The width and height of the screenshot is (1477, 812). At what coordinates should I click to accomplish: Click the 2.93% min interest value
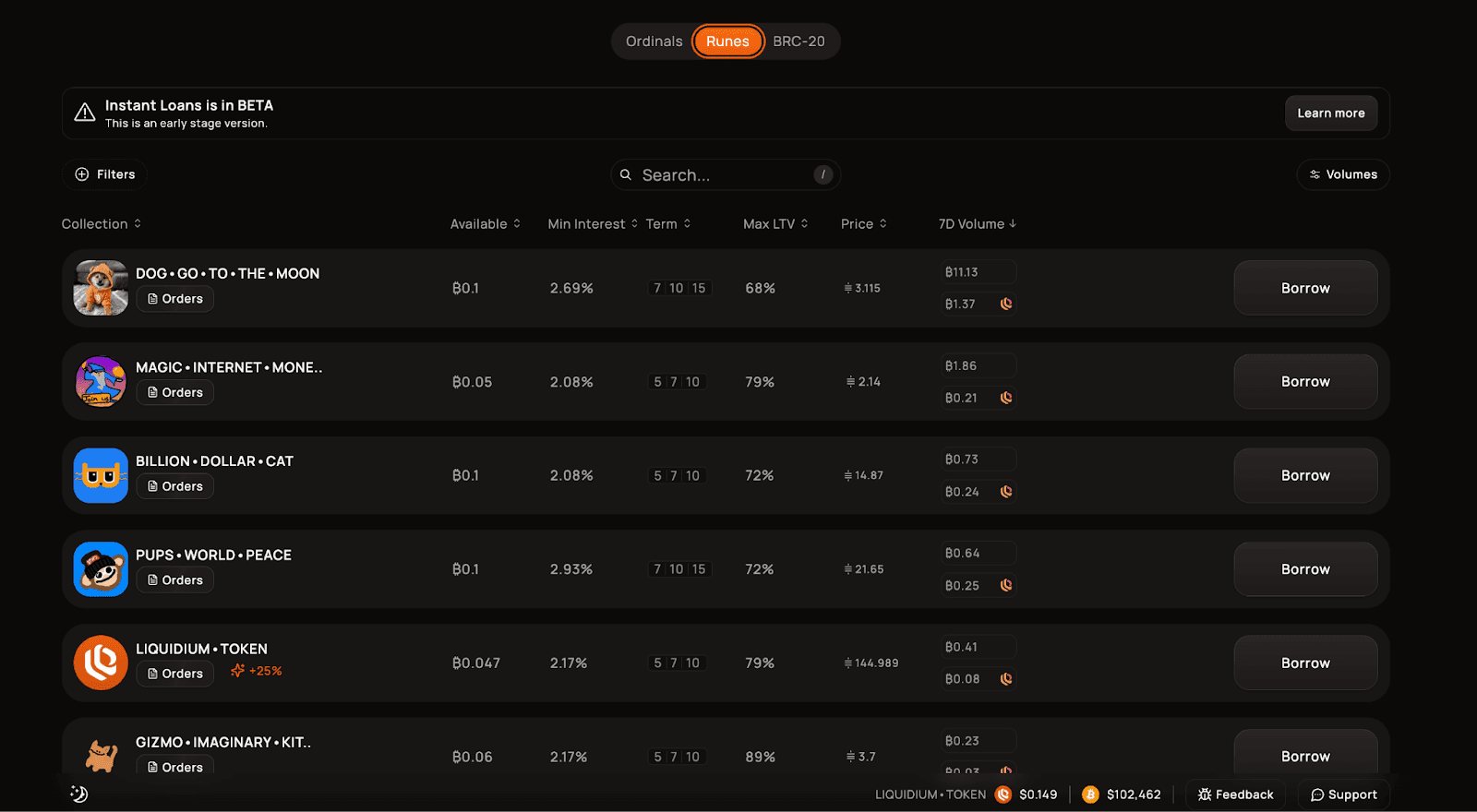571,569
